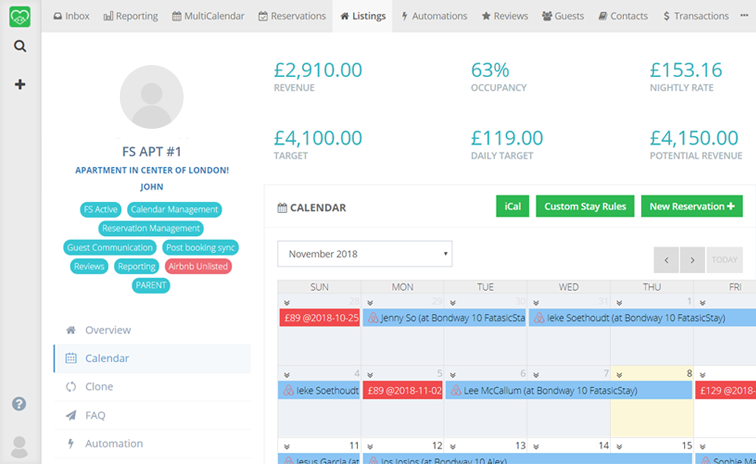Click the plus add icon in sidebar

pos(20,84)
